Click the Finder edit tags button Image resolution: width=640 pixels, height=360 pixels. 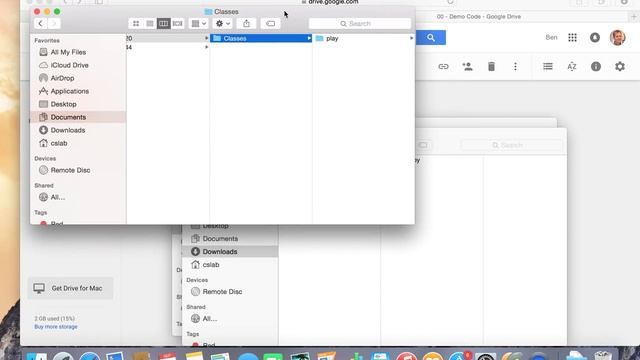tap(270, 24)
